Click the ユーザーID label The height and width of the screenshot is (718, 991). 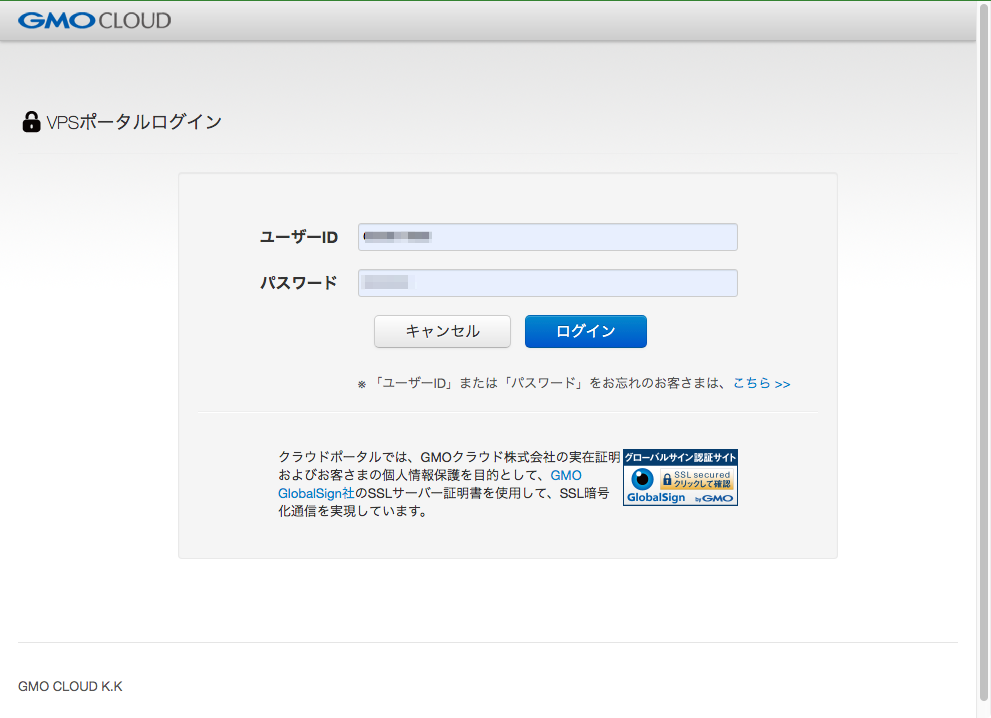click(x=298, y=237)
